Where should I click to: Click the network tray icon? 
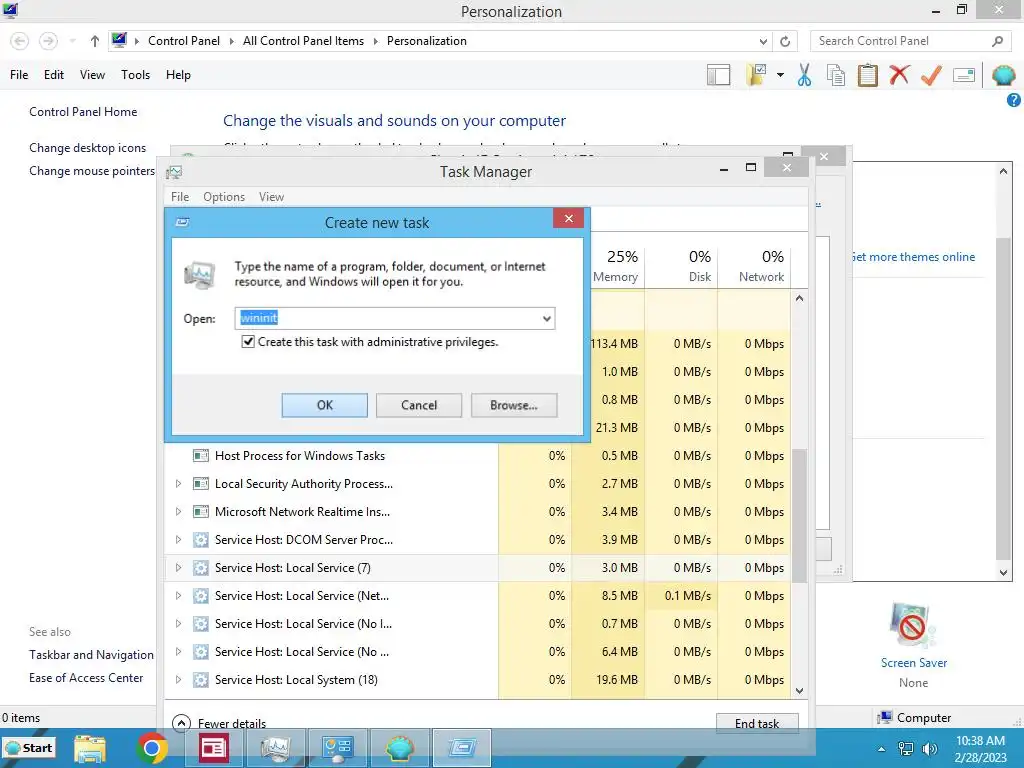click(906, 748)
